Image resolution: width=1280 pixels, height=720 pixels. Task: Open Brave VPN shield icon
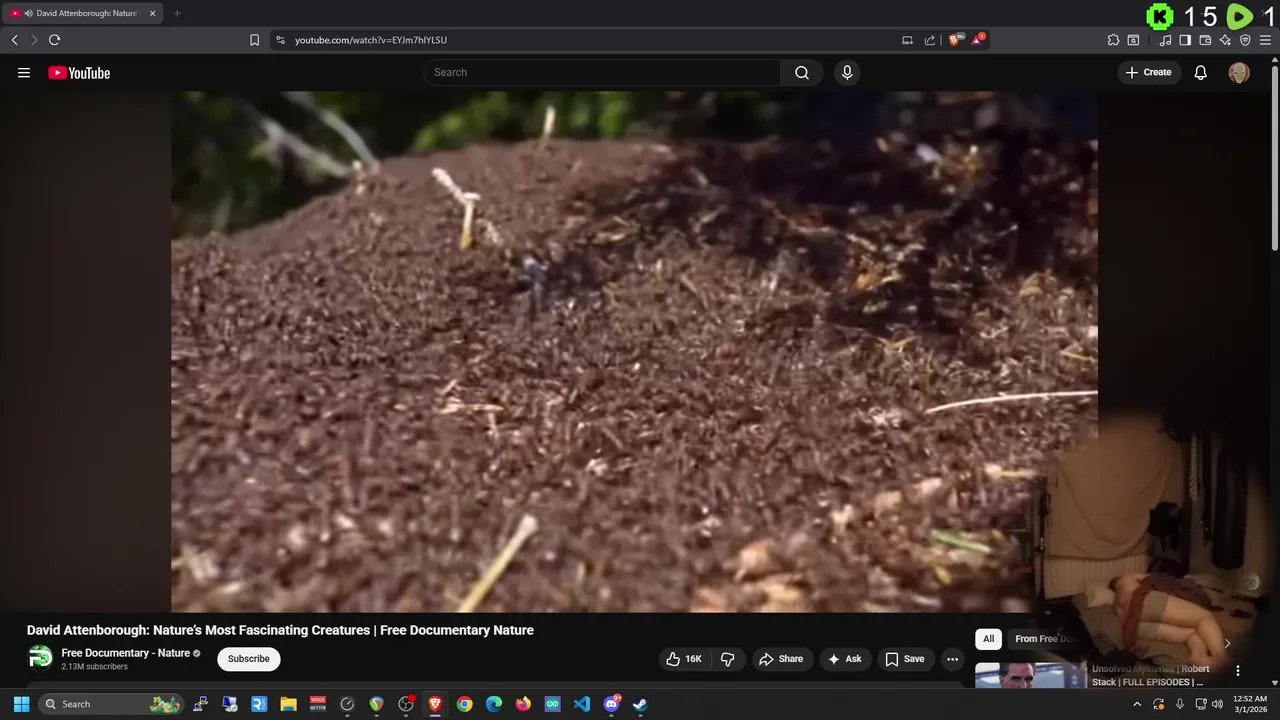click(1245, 40)
